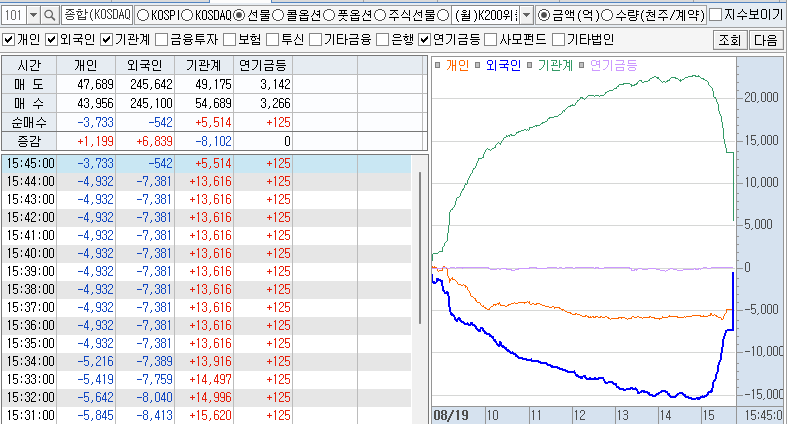Click the table's vertical scrollbar
The image size is (787, 424).
420,248
